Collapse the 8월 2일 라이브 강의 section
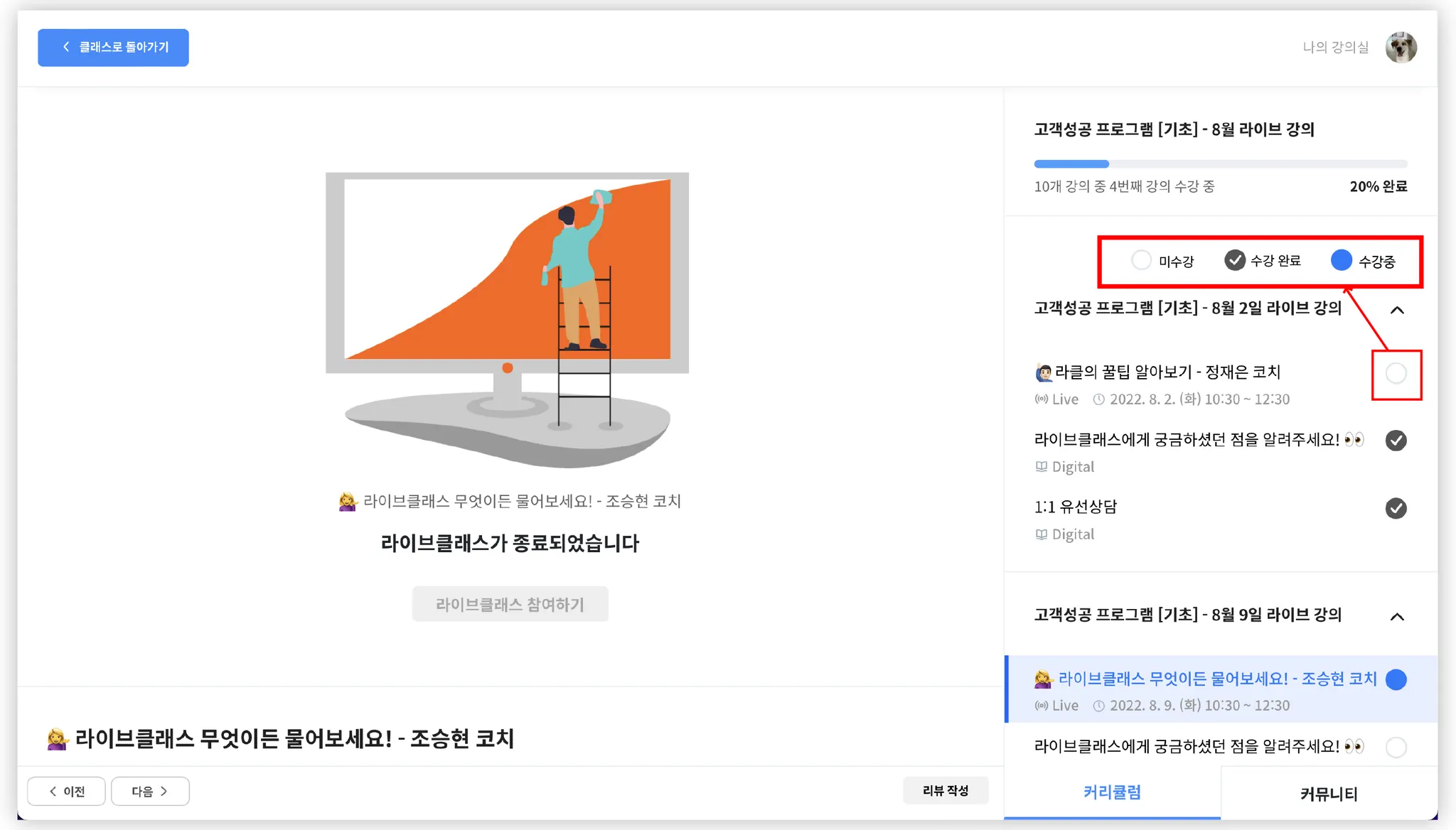The width and height of the screenshot is (1456, 830). [1396, 310]
